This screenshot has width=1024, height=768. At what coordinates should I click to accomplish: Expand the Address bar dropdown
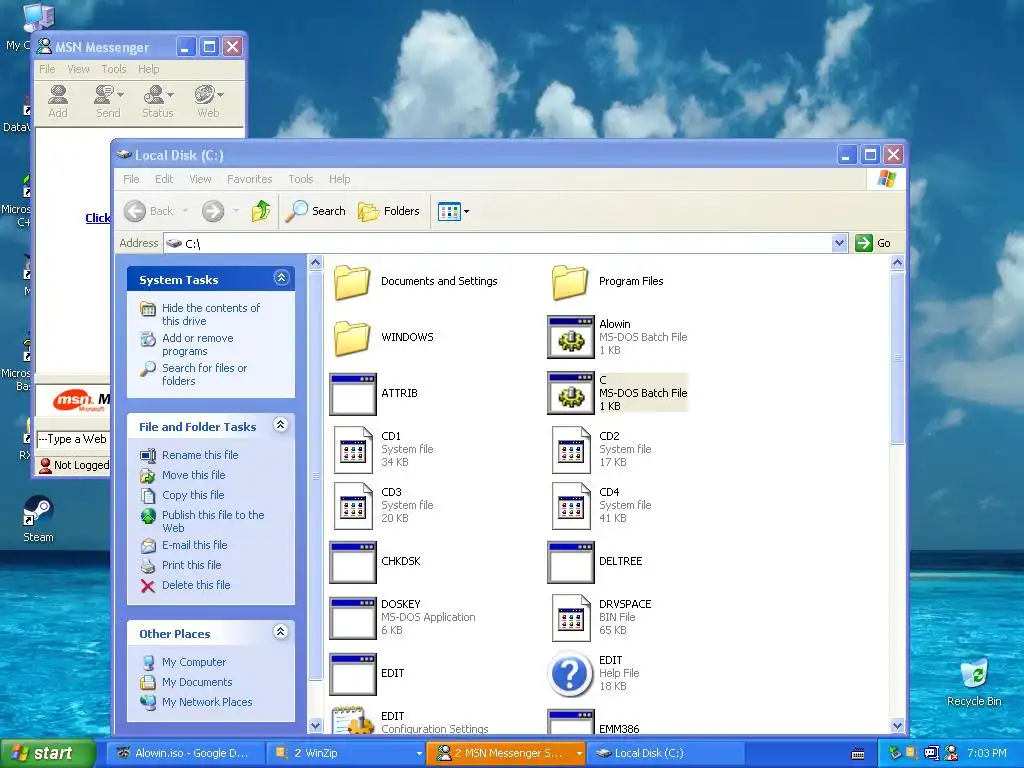(x=839, y=243)
